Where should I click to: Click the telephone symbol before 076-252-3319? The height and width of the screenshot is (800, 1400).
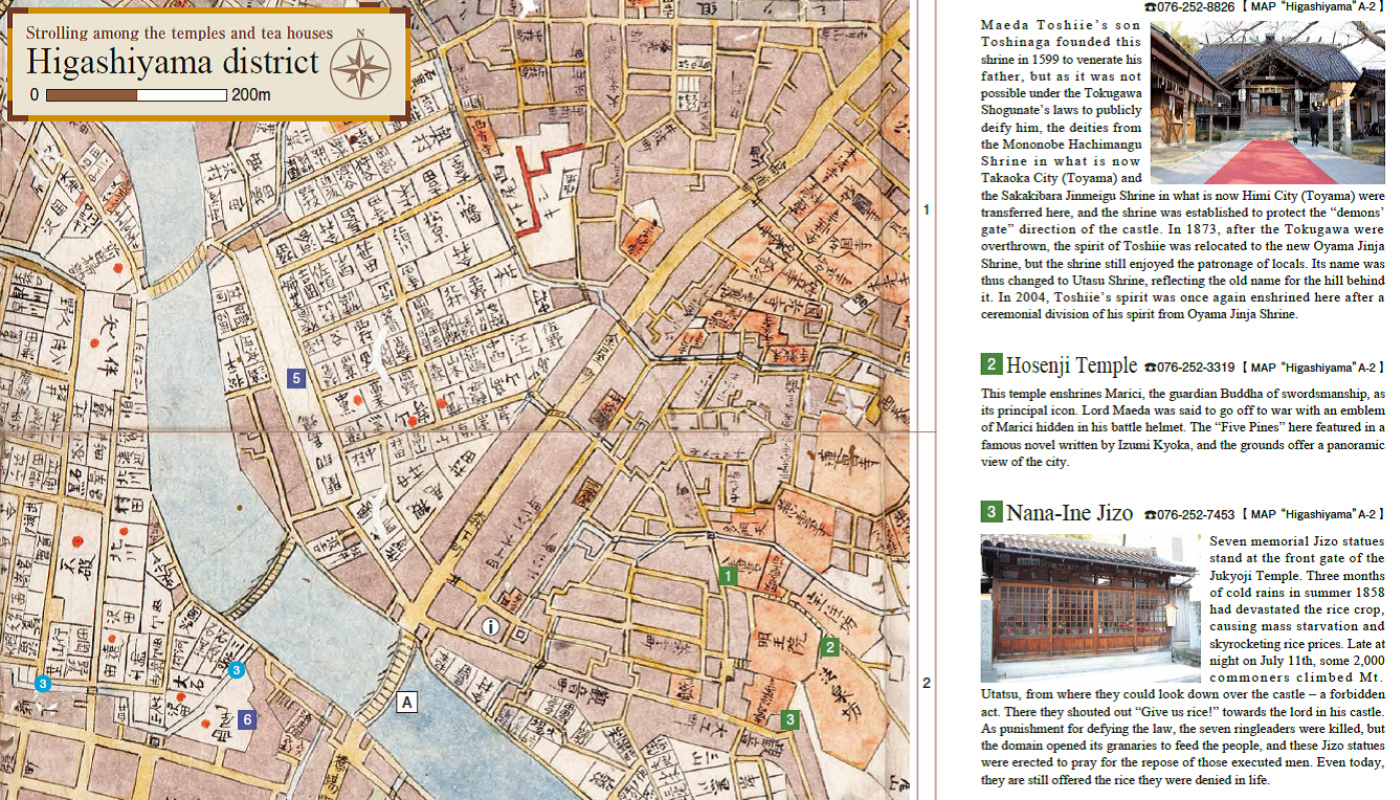click(x=1151, y=367)
